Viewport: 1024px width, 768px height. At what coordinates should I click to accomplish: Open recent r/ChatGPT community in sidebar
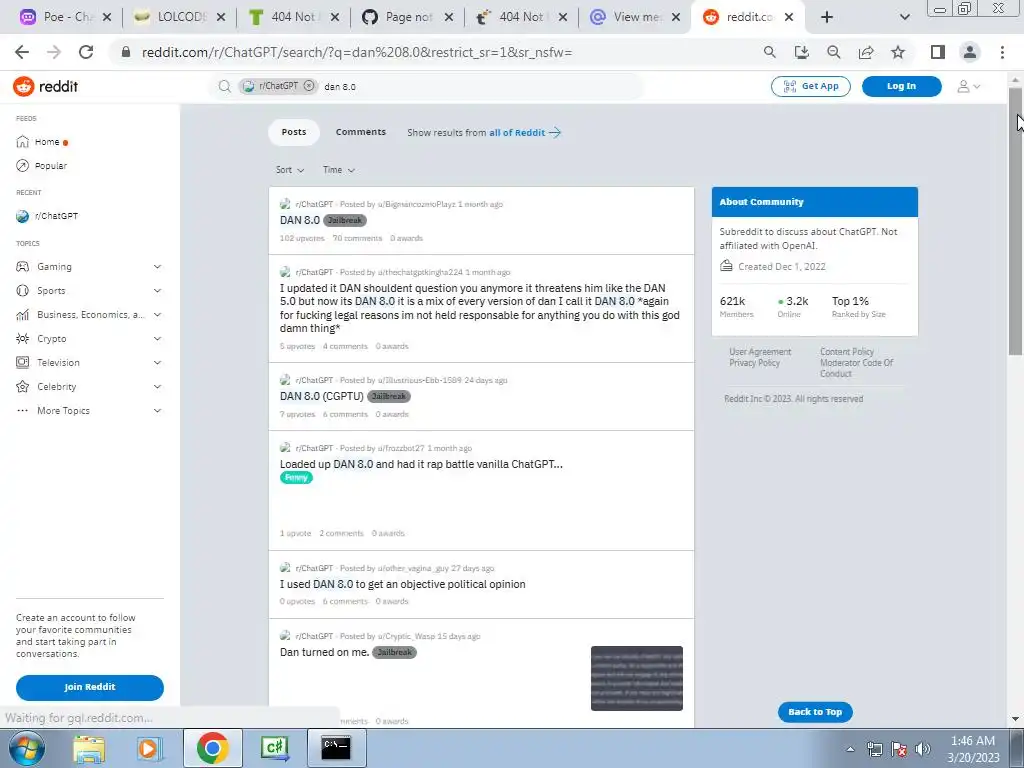[x=47, y=216]
